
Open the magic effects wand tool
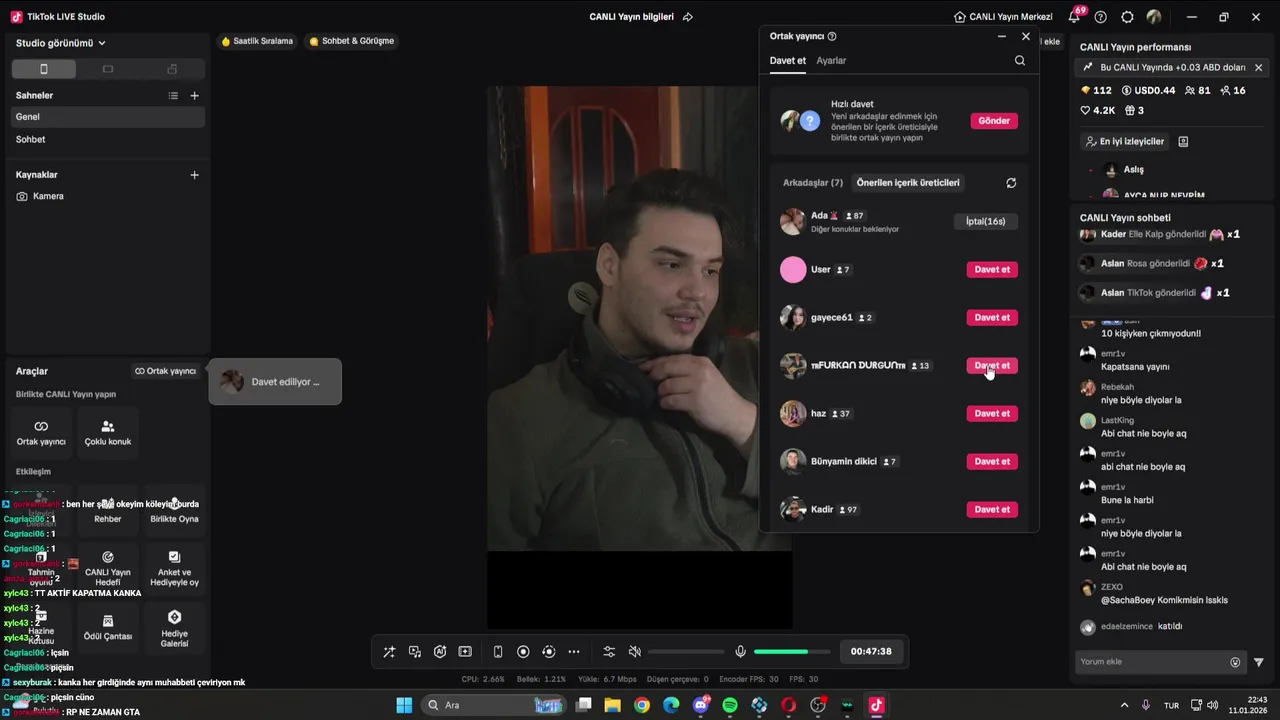(389, 652)
